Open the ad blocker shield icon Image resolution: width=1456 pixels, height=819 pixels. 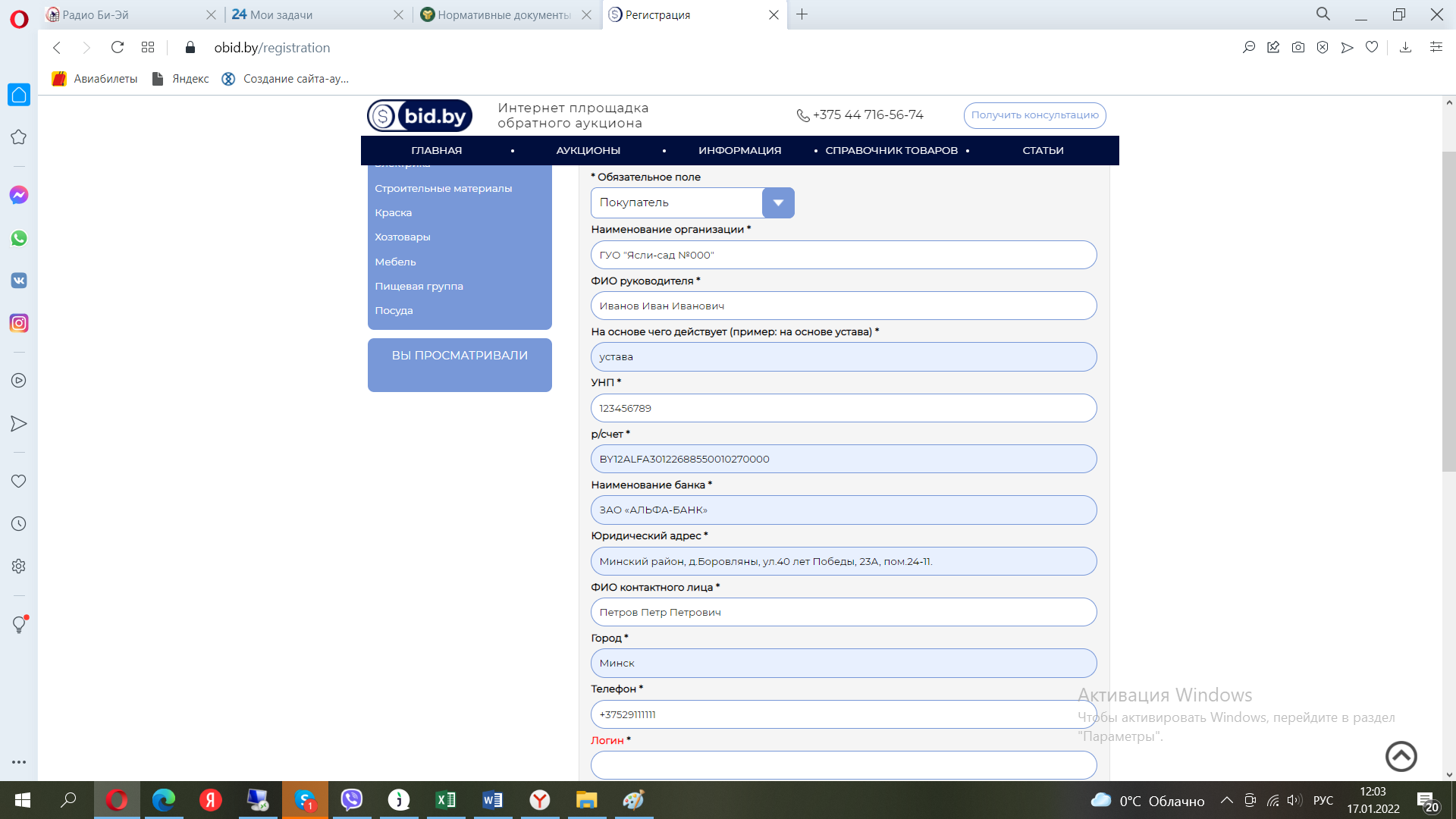[1323, 47]
